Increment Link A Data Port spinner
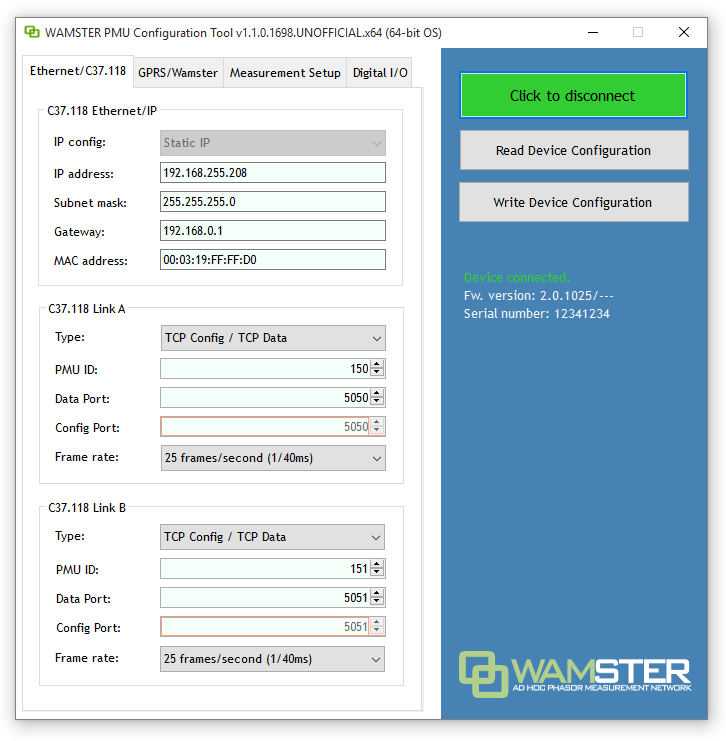The width and height of the screenshot is (726, 741). coord(377,393)
